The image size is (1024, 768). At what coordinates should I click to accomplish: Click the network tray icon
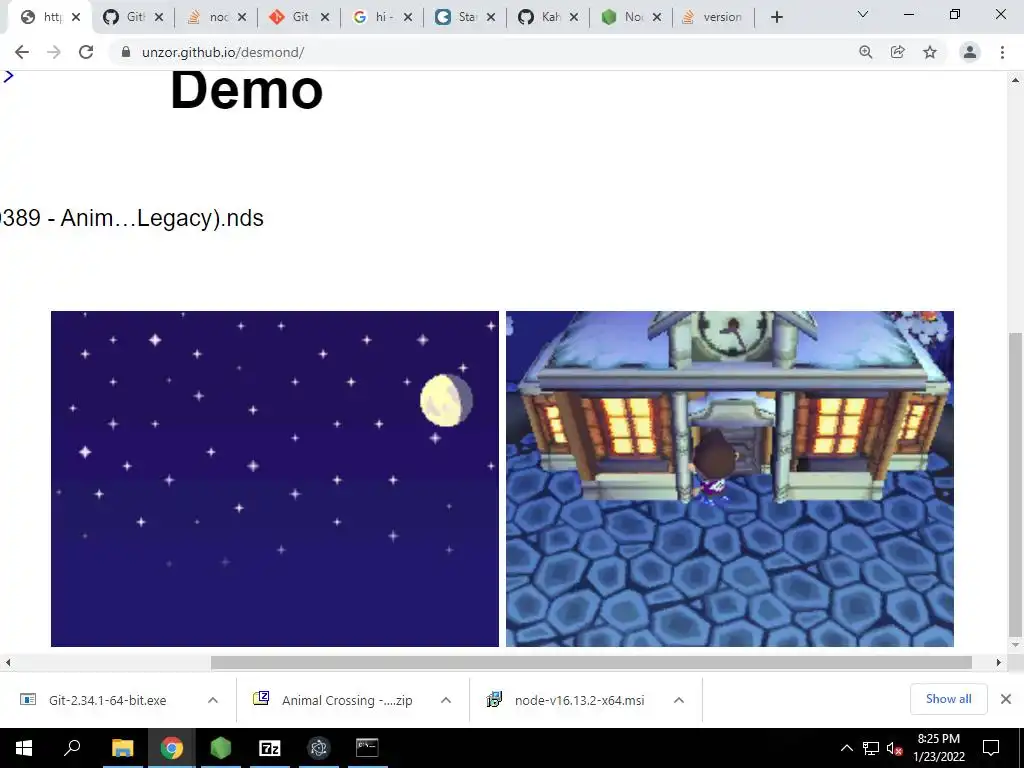point(871,748)
